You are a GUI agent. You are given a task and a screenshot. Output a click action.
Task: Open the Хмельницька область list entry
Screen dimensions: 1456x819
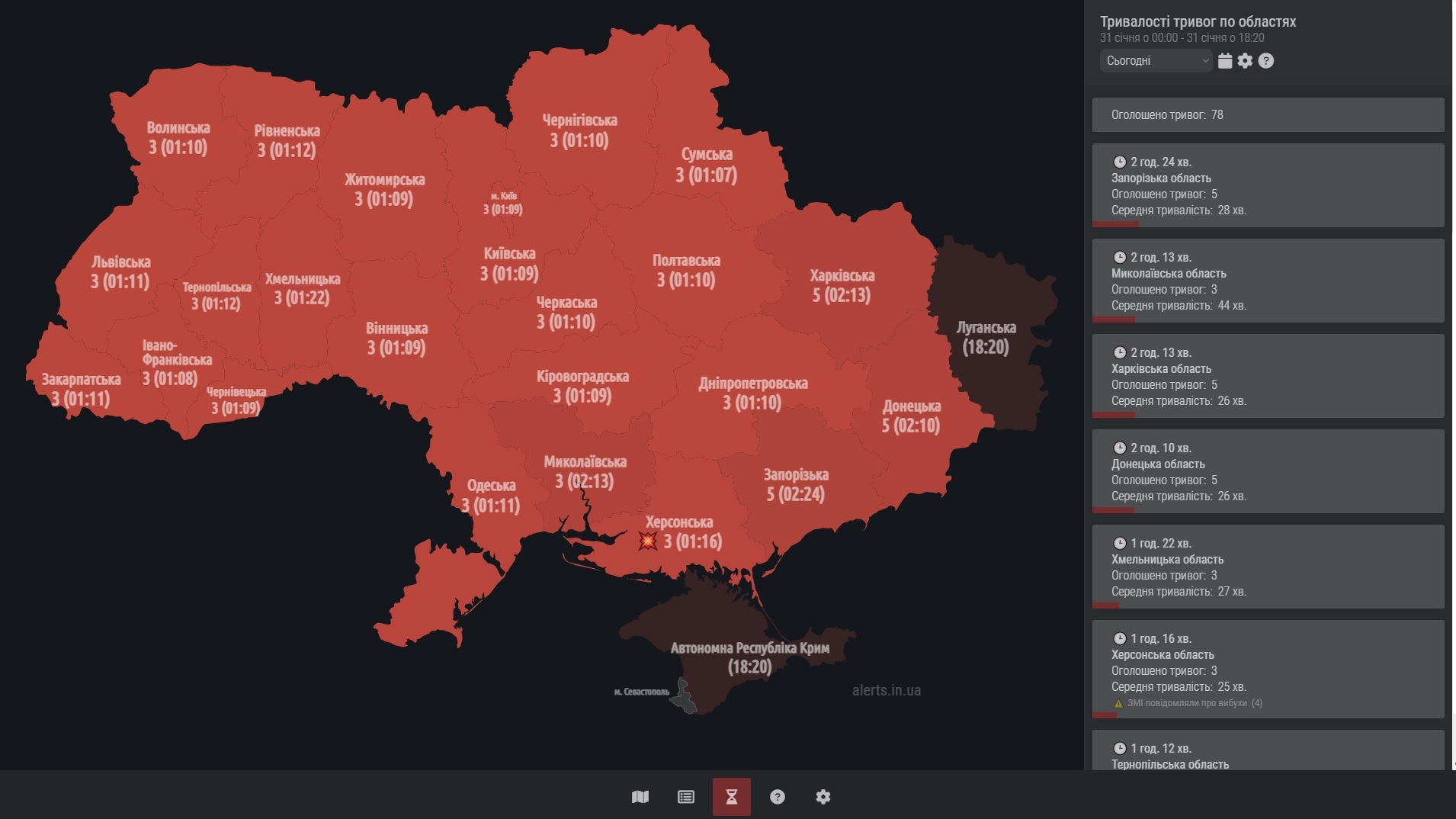click(x=1268, y=567)
